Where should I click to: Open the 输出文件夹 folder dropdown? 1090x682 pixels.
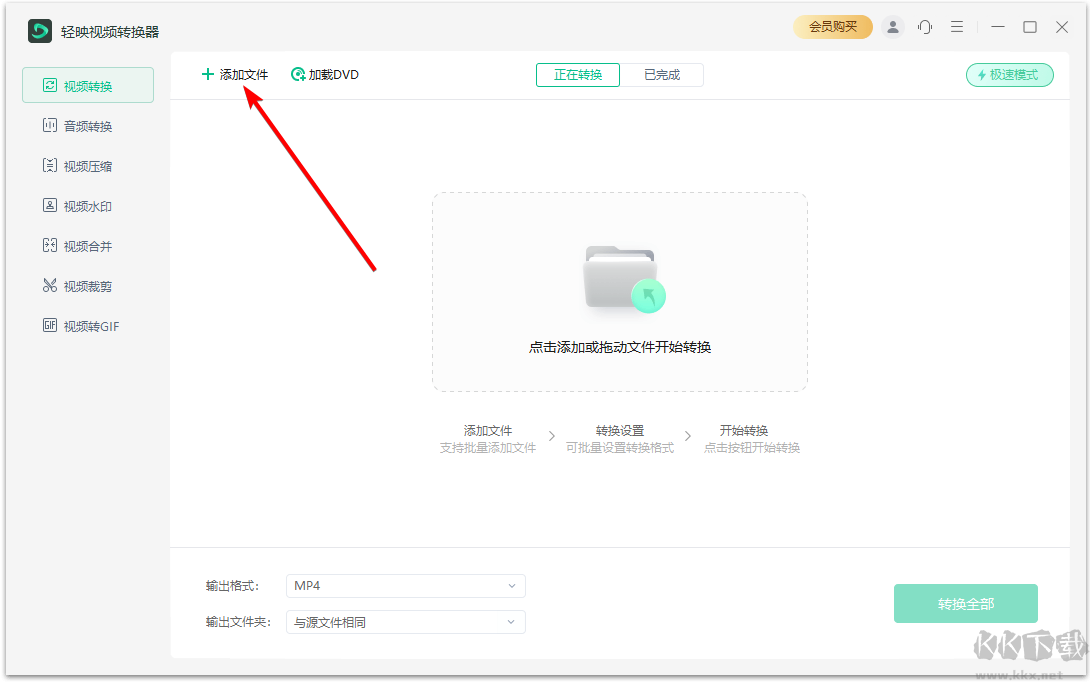pos(405,622)
